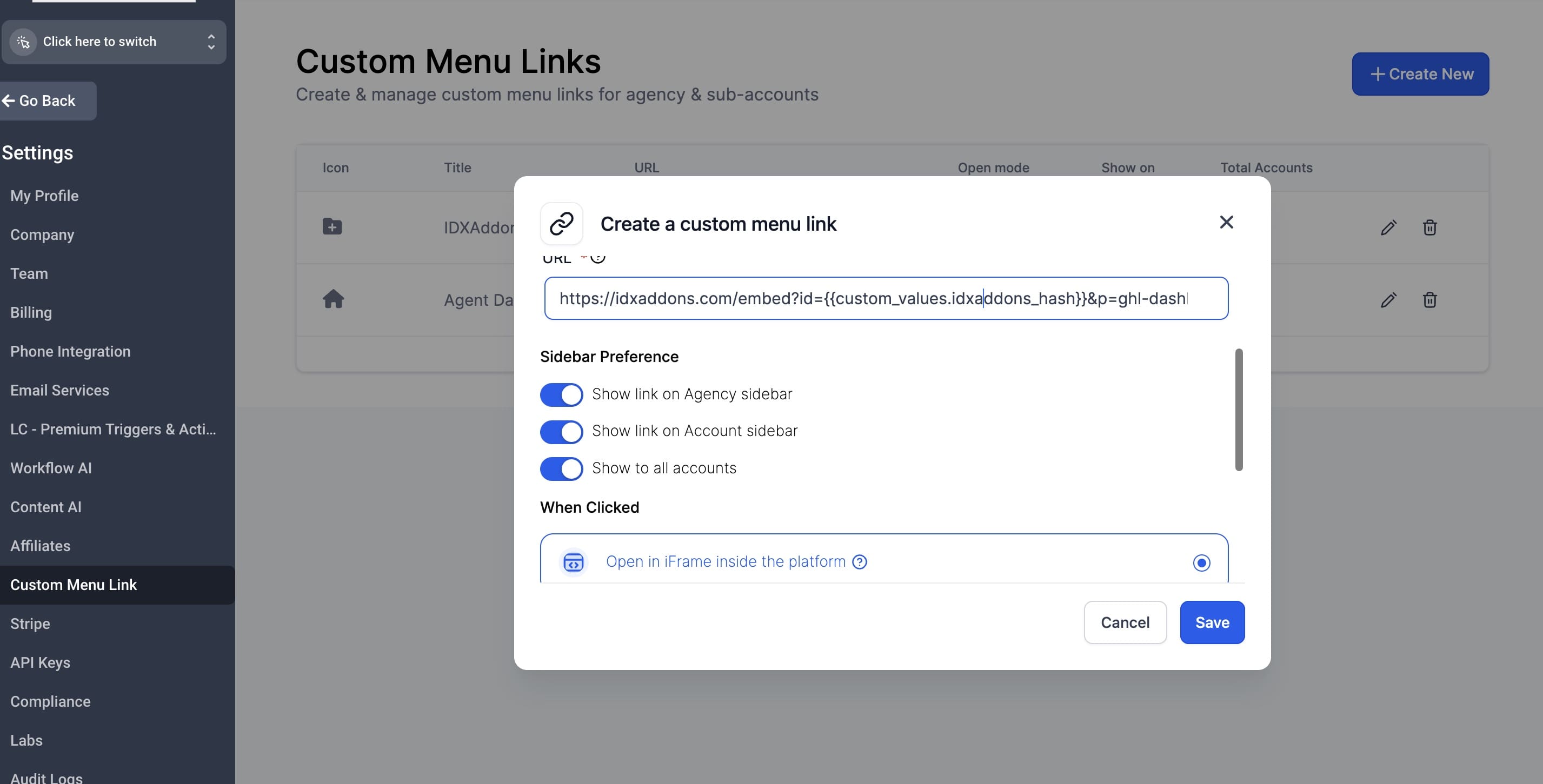Click Cancel in the dialog
Screen dimensions: 1543x784
coord(1125,622)
